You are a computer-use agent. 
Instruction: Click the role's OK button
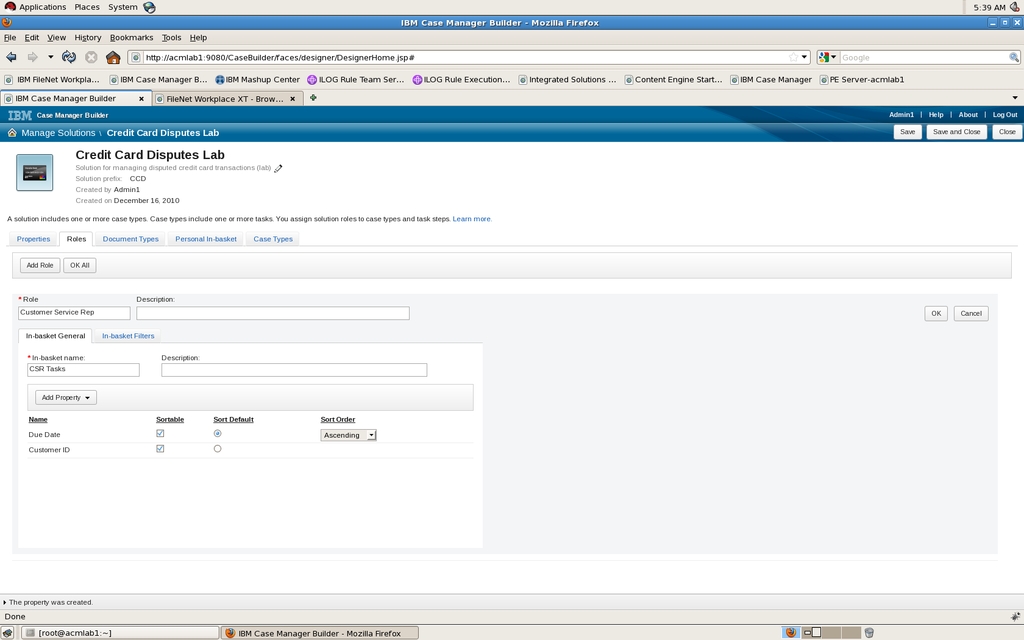tap(936, 313)
